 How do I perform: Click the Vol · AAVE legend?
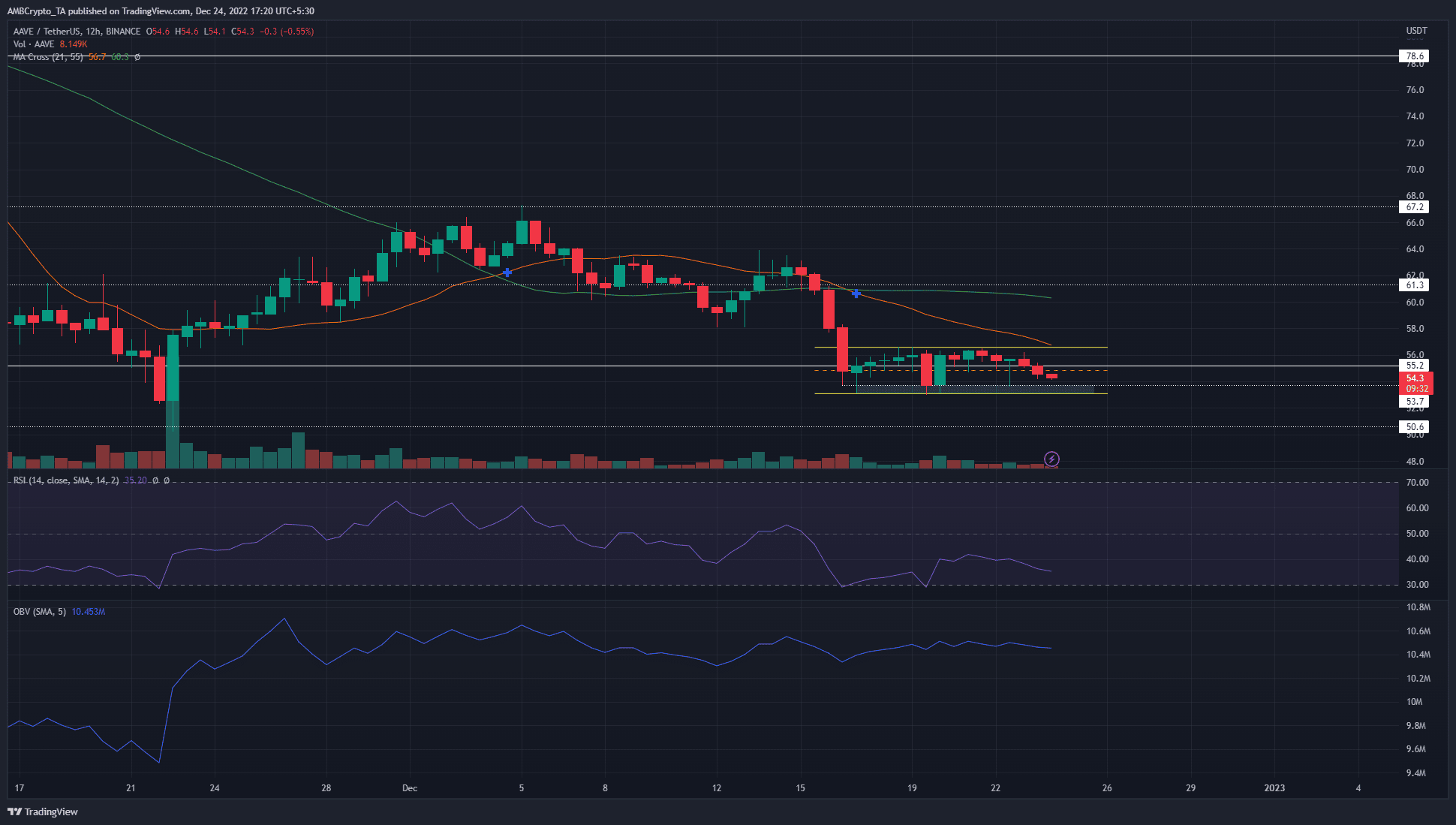34,44
